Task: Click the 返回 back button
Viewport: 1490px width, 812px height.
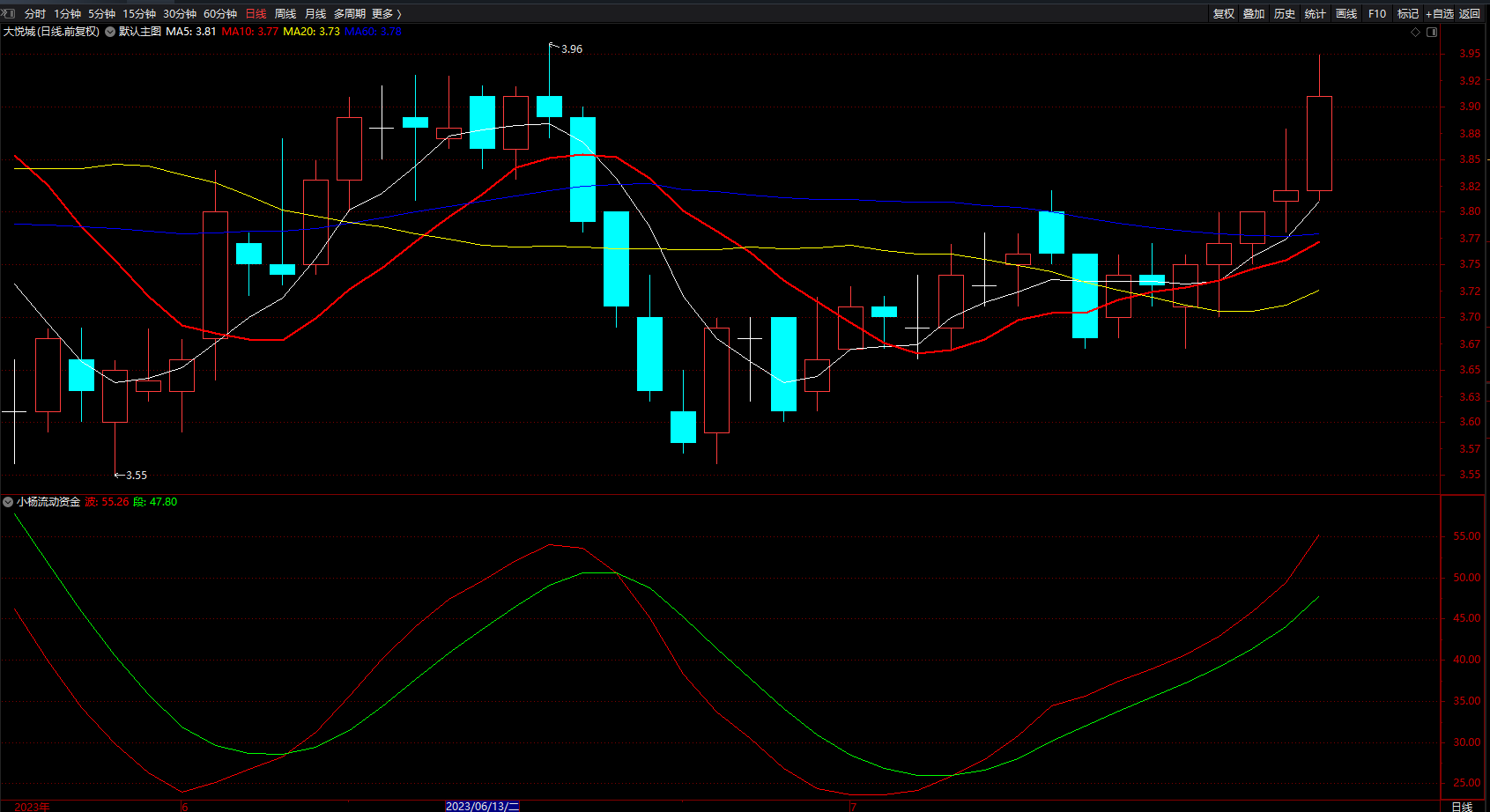Action: point(1470,14)
